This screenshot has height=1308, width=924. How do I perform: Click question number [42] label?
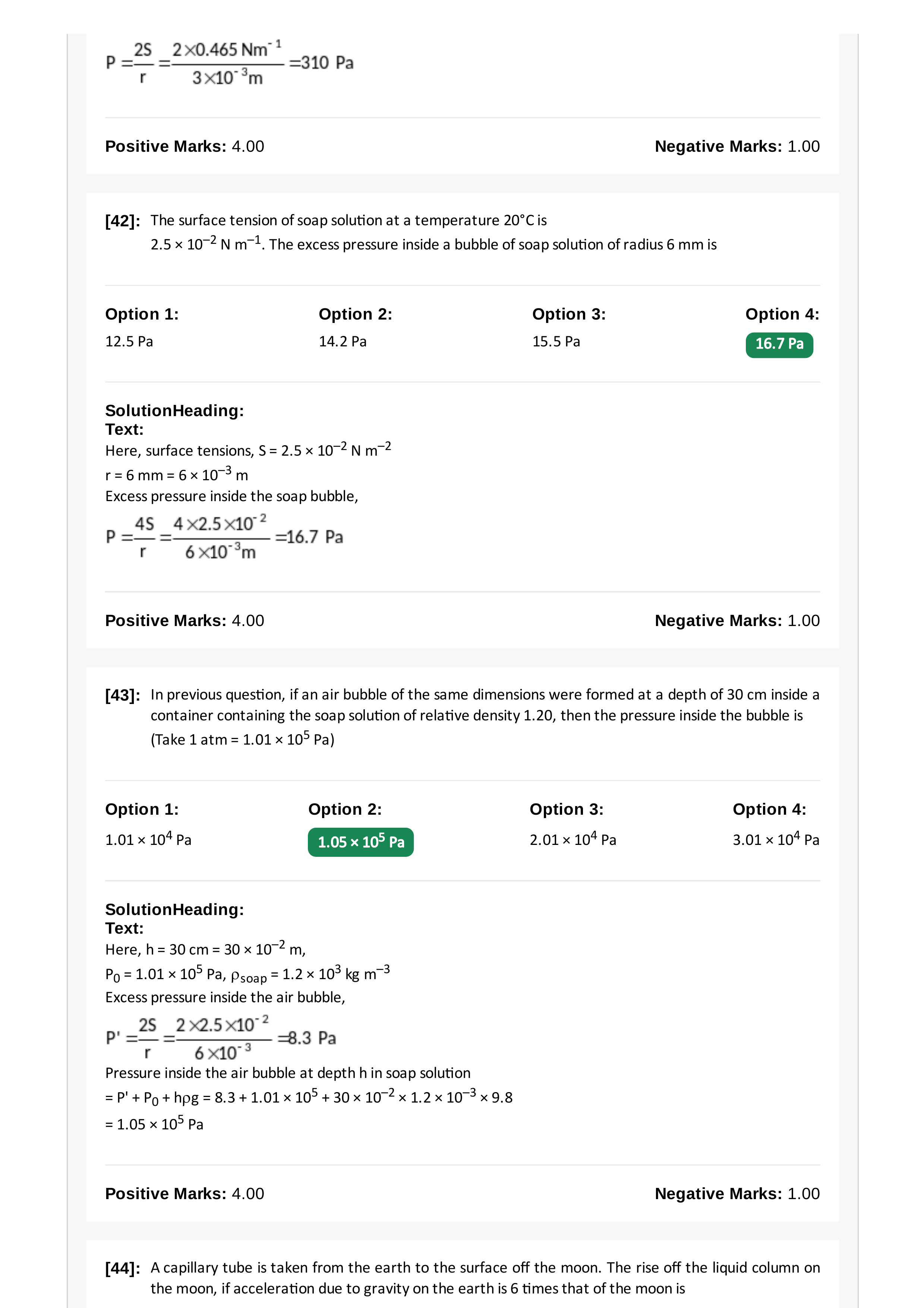click(x=122, y=221)
